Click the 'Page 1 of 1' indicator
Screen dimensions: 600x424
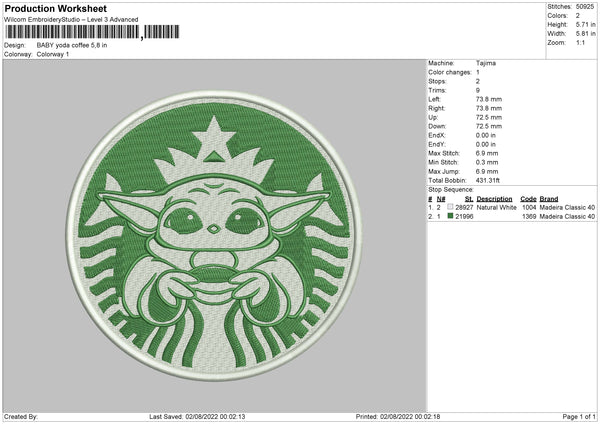click(x=579, y=417)
